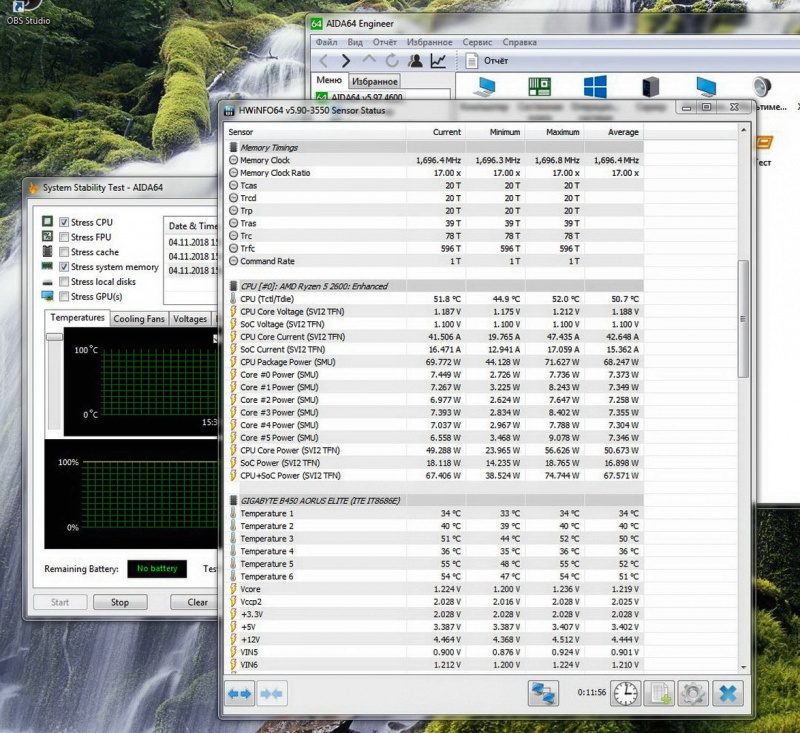The image size is (800, 733).
Task: Open the speaker multimedia icon in AIDA64
Action: coord(762,87)
